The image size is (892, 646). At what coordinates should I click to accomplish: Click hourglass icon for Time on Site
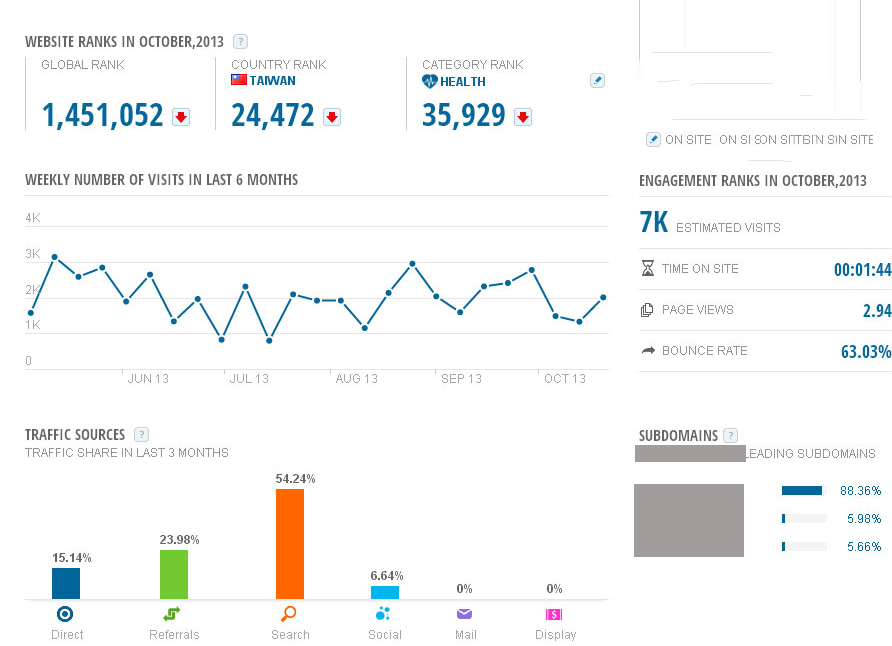[x=647, y=268]
